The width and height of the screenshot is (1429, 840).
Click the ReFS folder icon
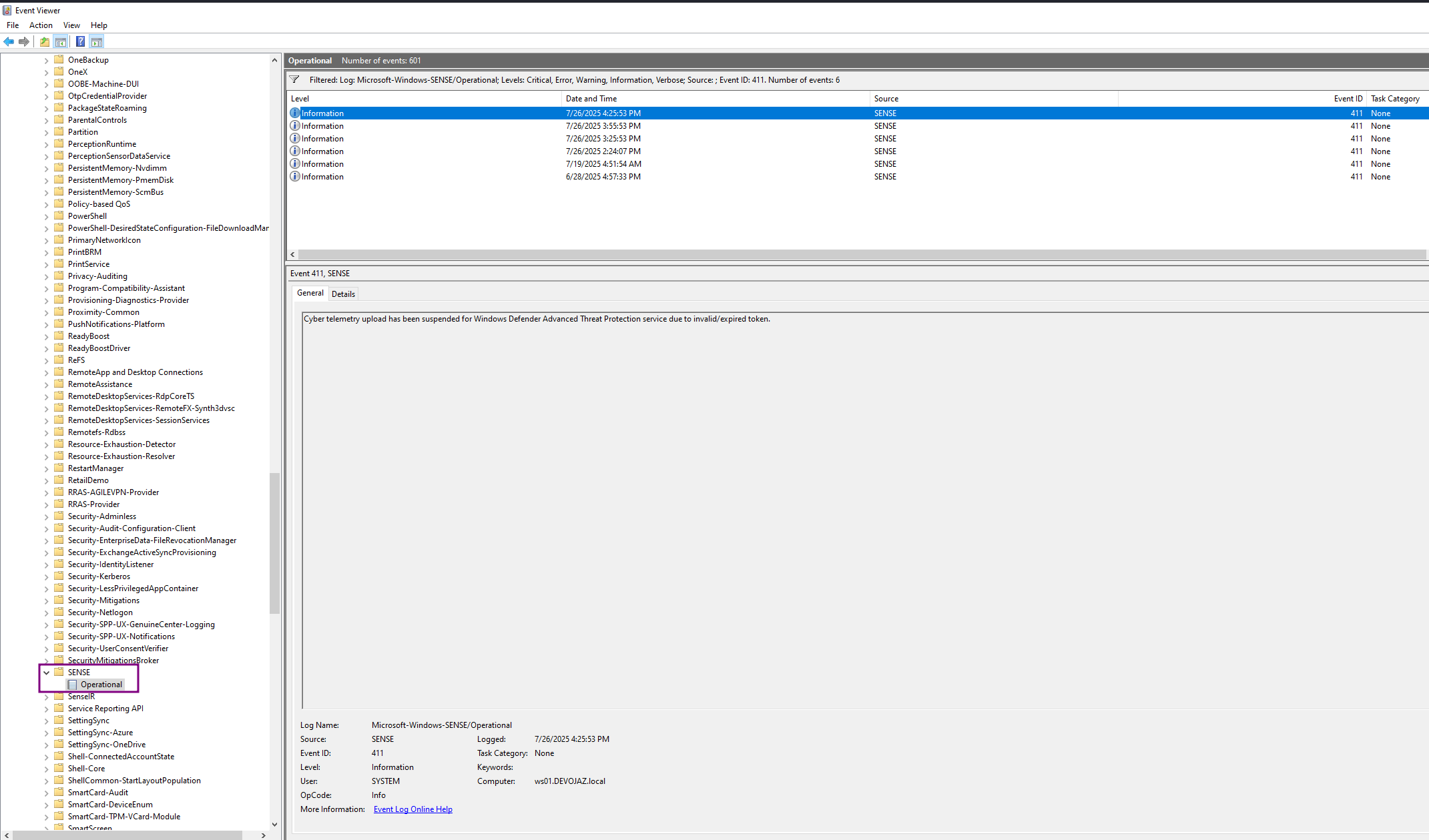(59, 360)
